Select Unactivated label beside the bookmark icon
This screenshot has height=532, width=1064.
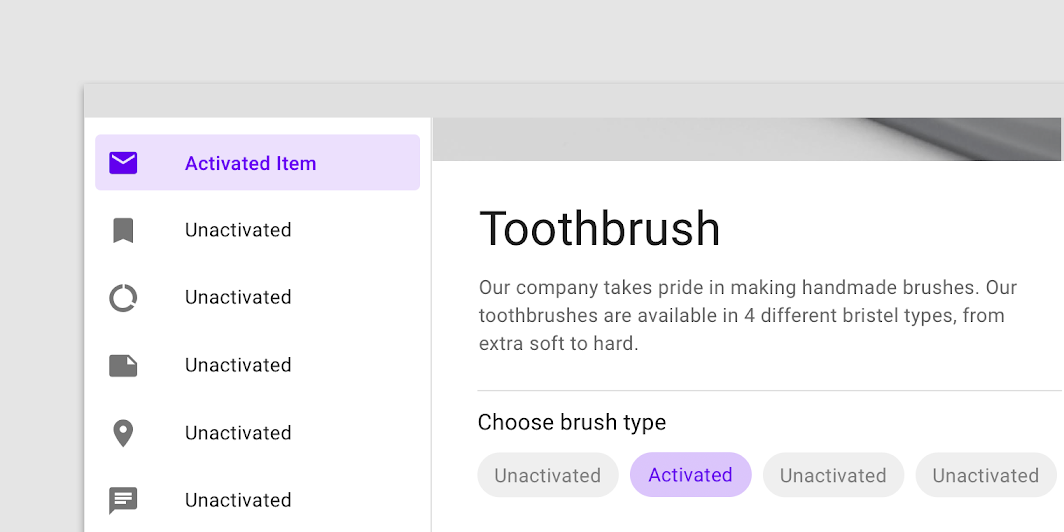click(238, 230)
